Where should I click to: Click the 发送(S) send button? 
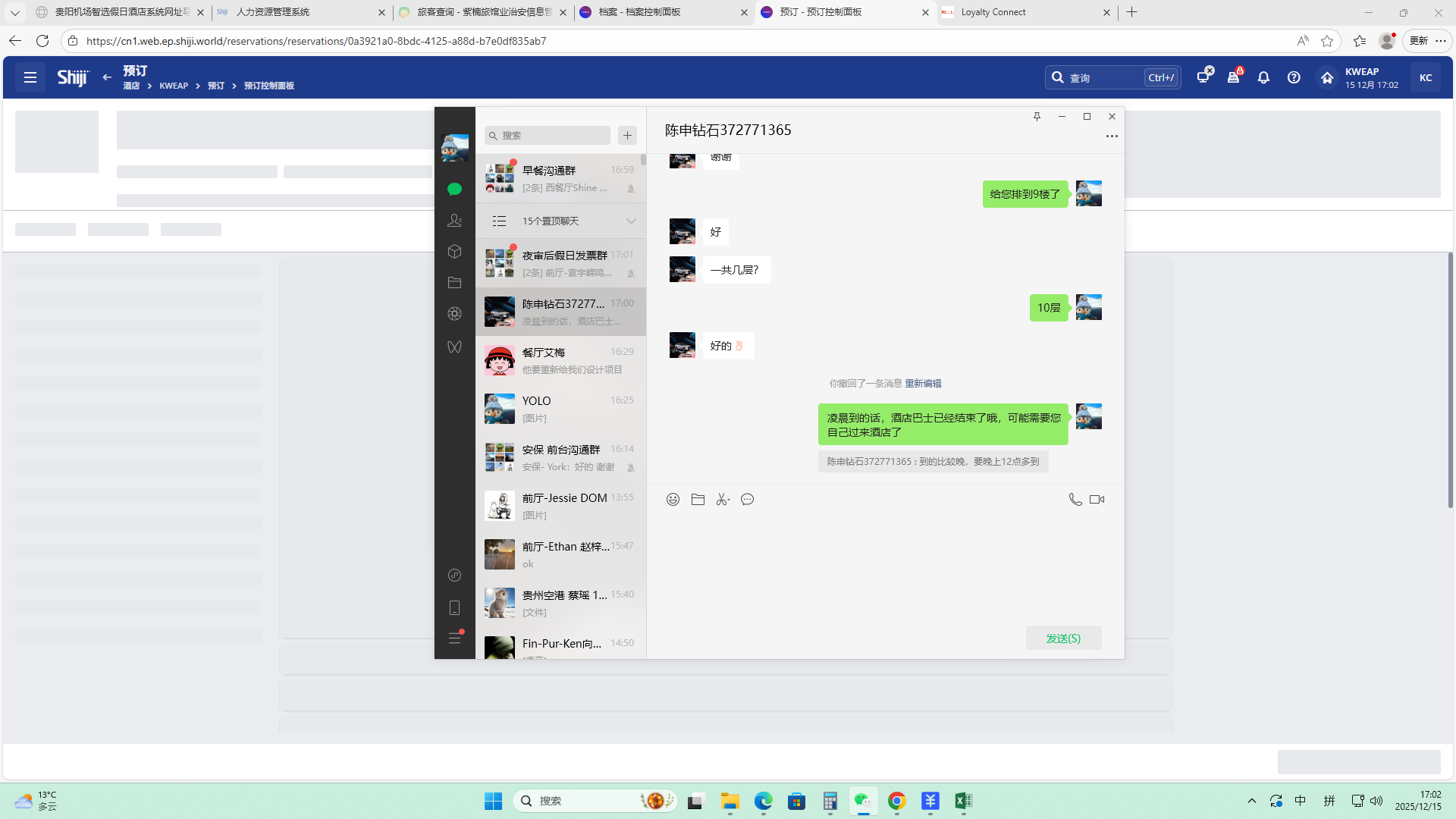(x=1063, y=638)
